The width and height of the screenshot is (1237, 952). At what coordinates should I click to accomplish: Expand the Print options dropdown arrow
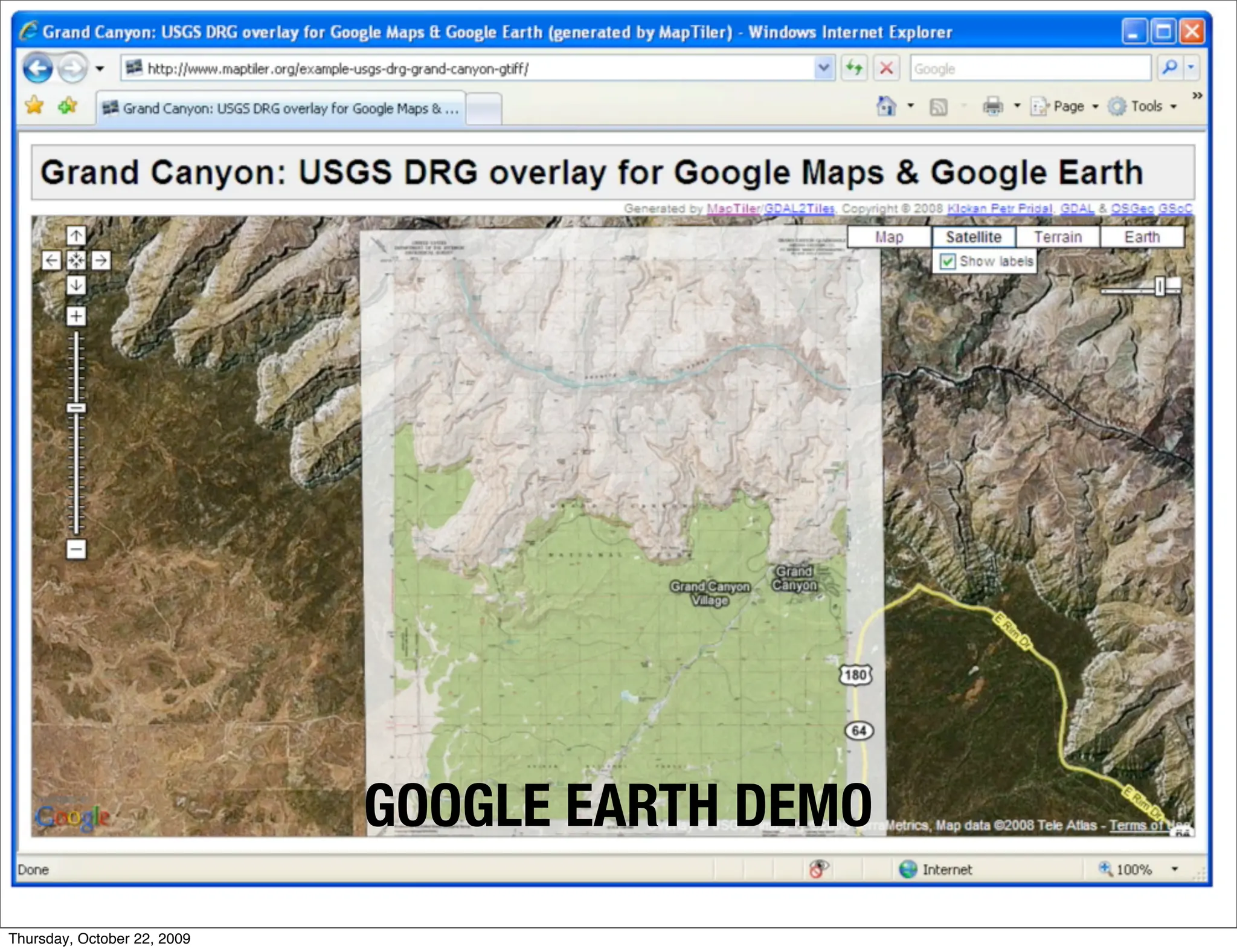point(1017,106)
